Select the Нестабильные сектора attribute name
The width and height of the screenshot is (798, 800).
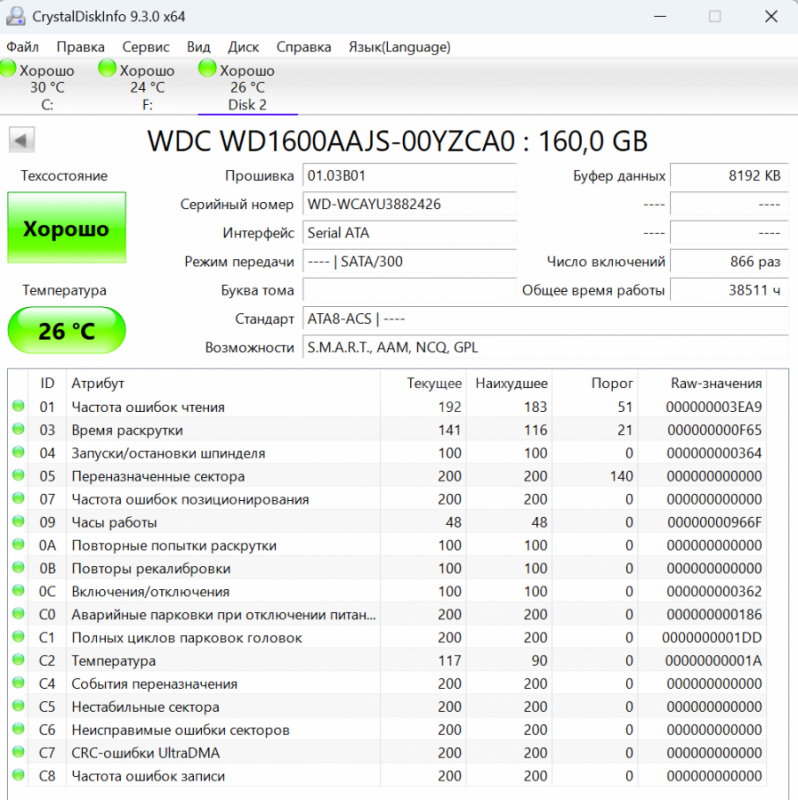[145, 707]
